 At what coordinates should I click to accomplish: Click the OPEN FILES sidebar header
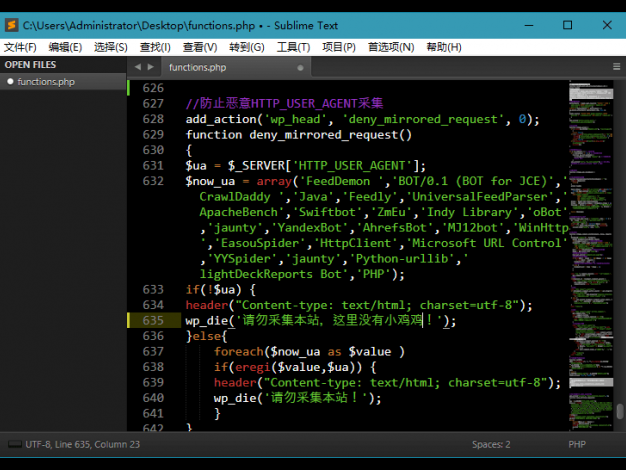(30, 65)
